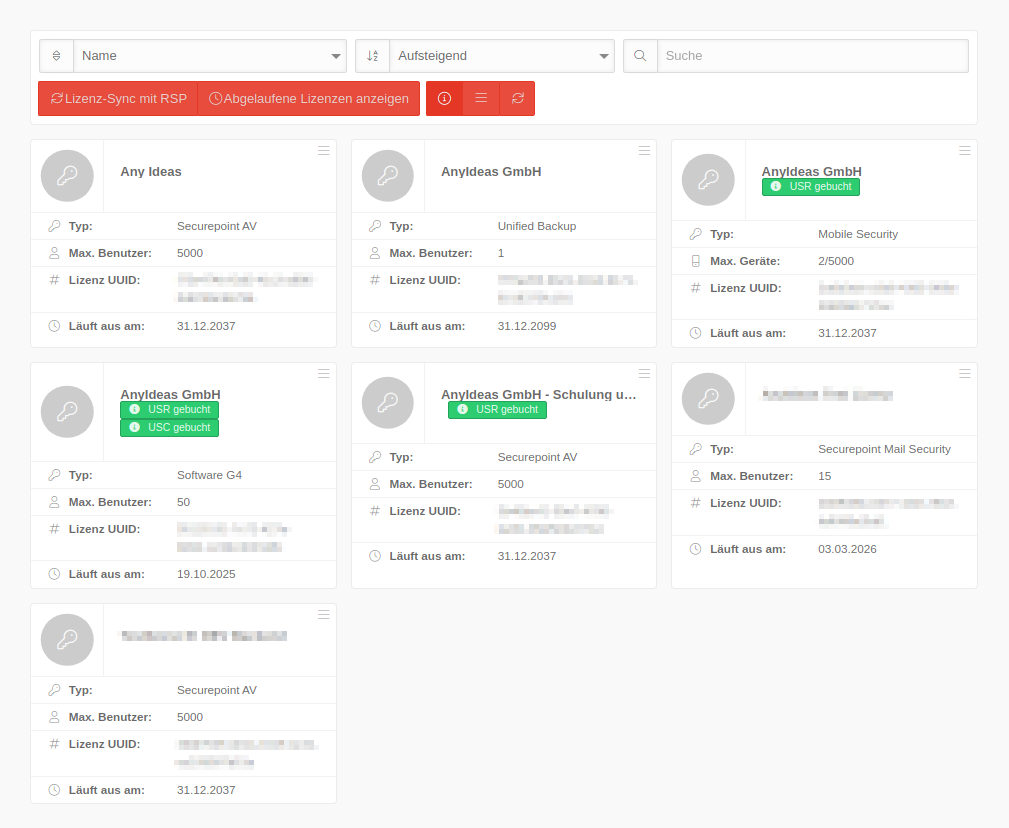Click the Suche search input field
The width and height of the screenshot is (1009, 828).
tap(812, 56)
